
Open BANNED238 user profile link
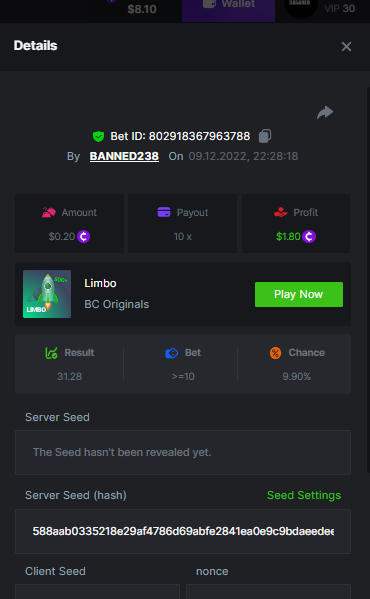click(x=124, y=156)
